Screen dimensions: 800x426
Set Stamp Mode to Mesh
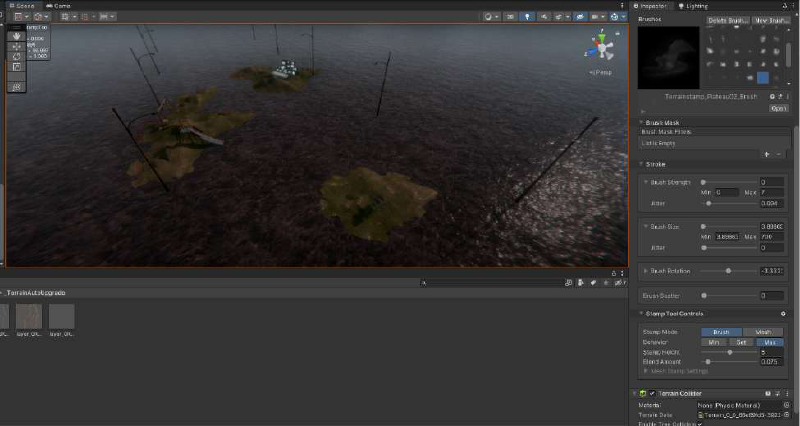[x=762, y=332]
